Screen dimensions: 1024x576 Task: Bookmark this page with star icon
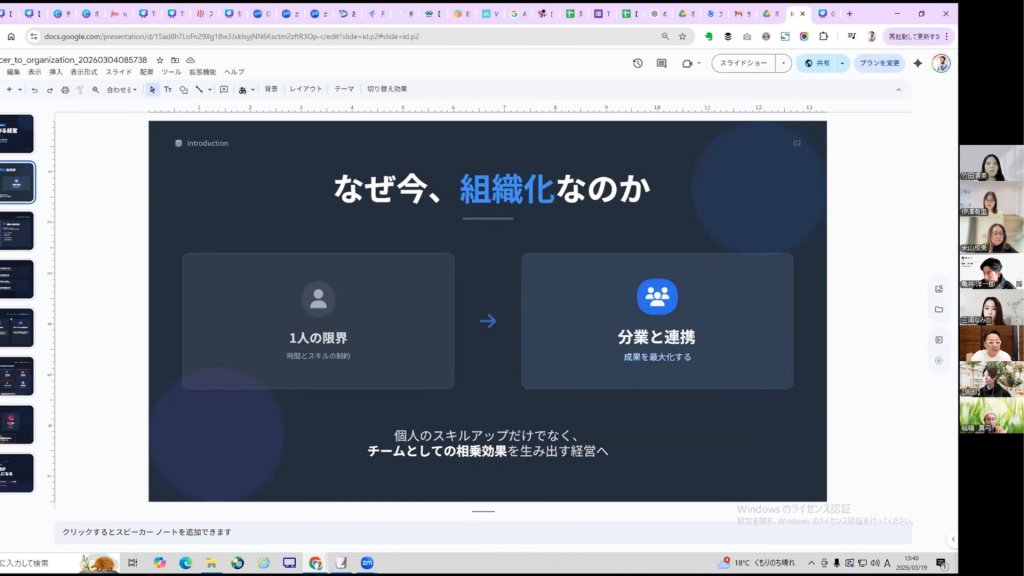coord(682,36)
